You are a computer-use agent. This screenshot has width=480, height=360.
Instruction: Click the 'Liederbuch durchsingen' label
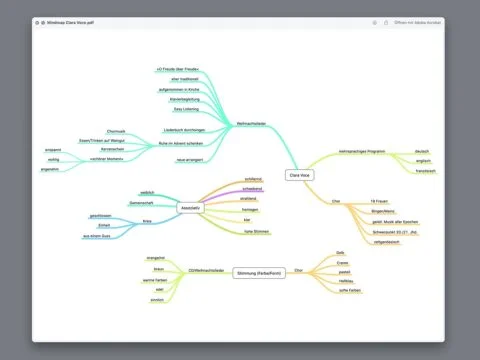tap(184, 130)
